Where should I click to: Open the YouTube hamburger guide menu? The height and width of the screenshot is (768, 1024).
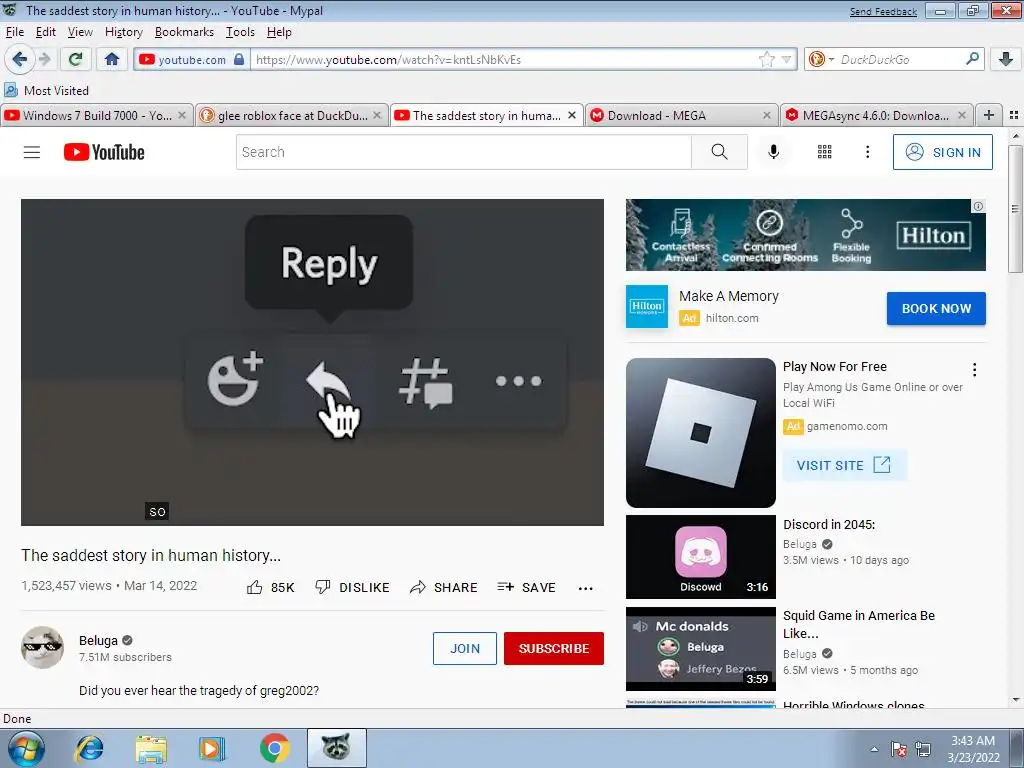(x=32, y=152)
